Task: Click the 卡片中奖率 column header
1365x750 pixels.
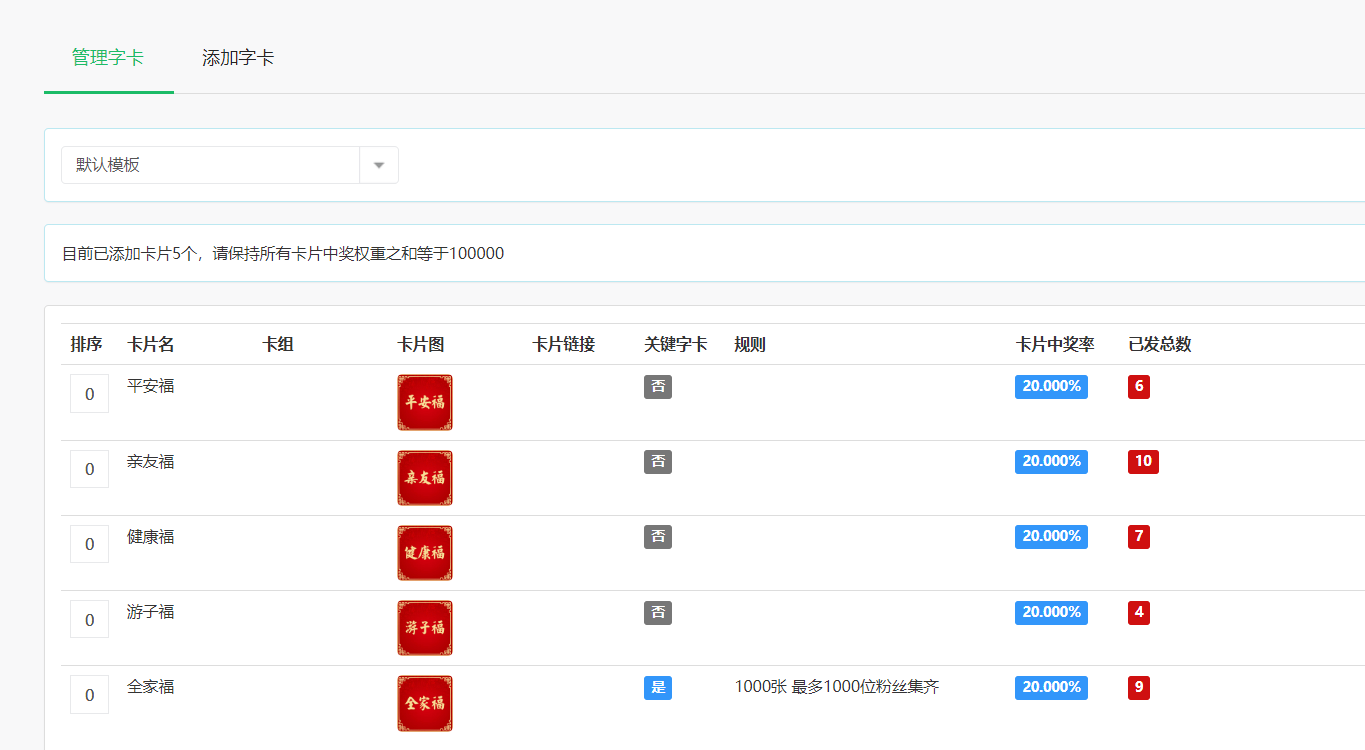Action: [1055, 345]
